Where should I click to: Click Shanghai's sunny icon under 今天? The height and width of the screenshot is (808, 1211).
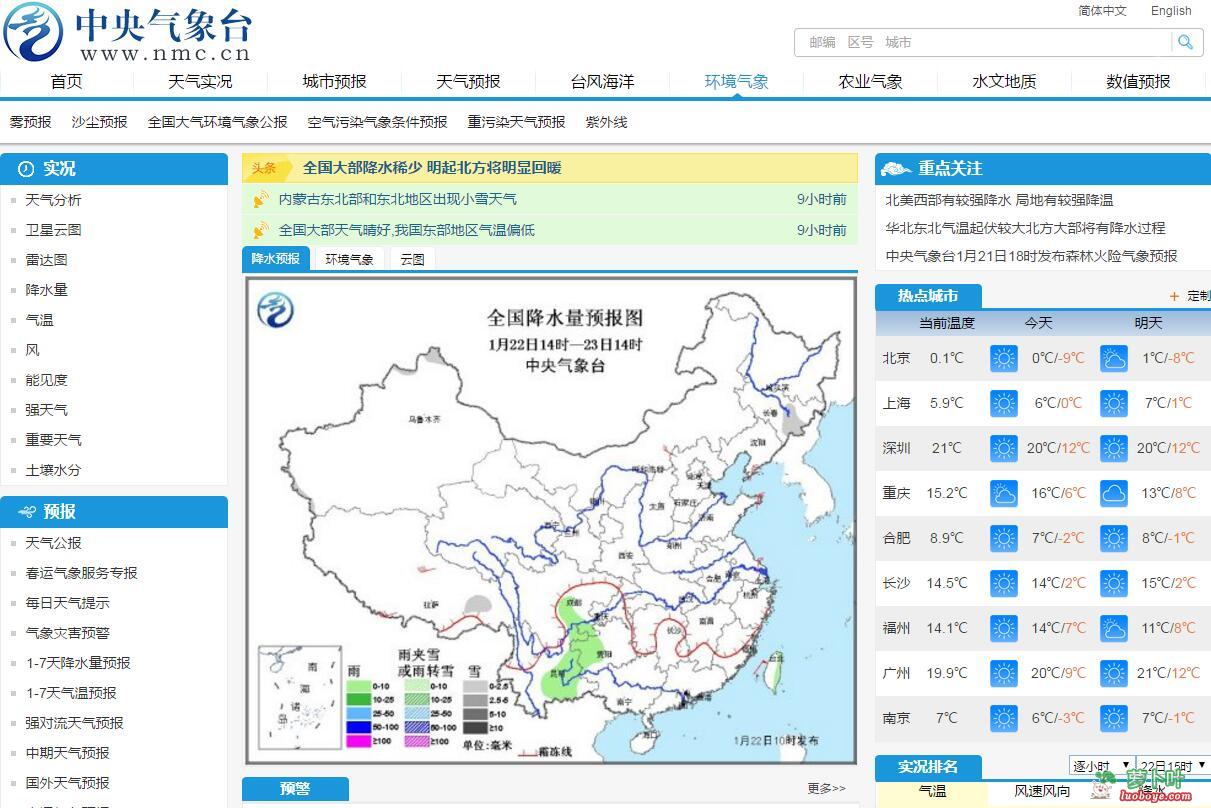tap(1003, 403)
